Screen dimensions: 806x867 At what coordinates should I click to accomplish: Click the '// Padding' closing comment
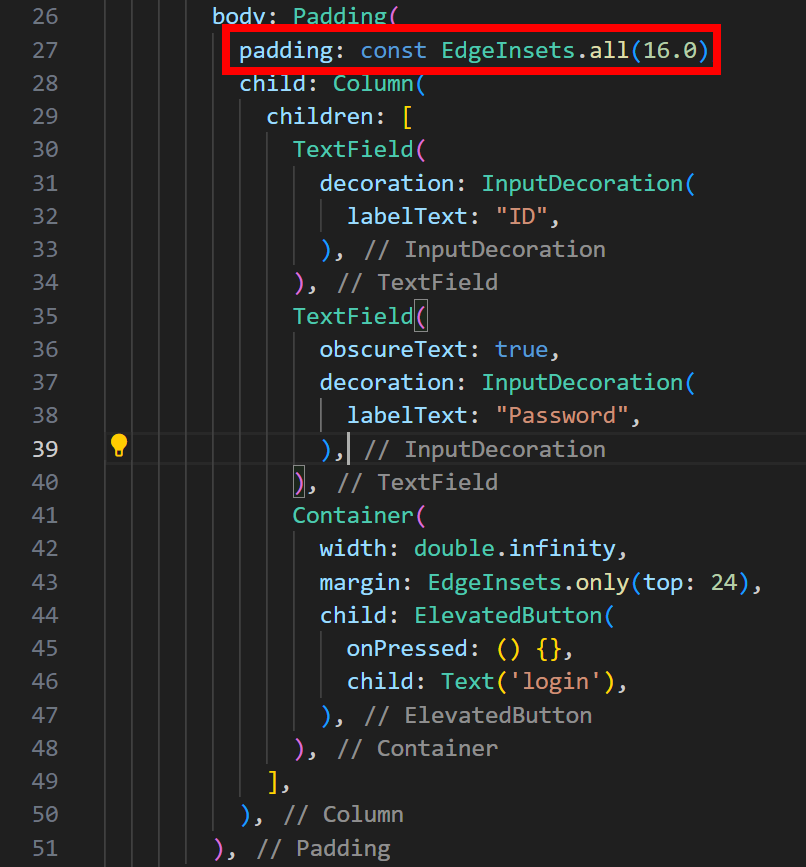[323, 849]
